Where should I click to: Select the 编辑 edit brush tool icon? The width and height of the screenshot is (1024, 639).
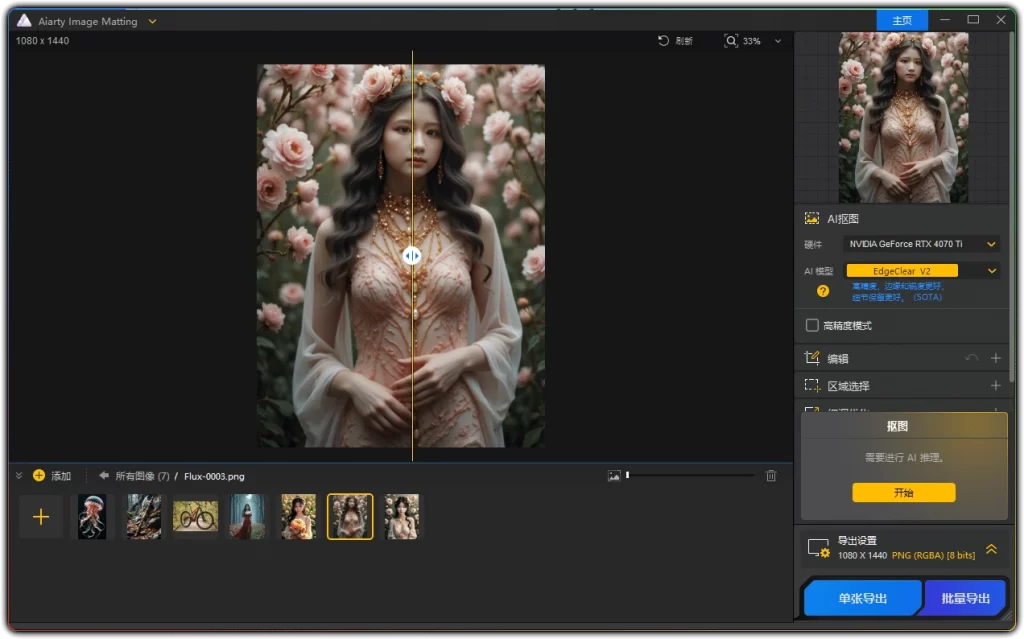pos(811,357)
